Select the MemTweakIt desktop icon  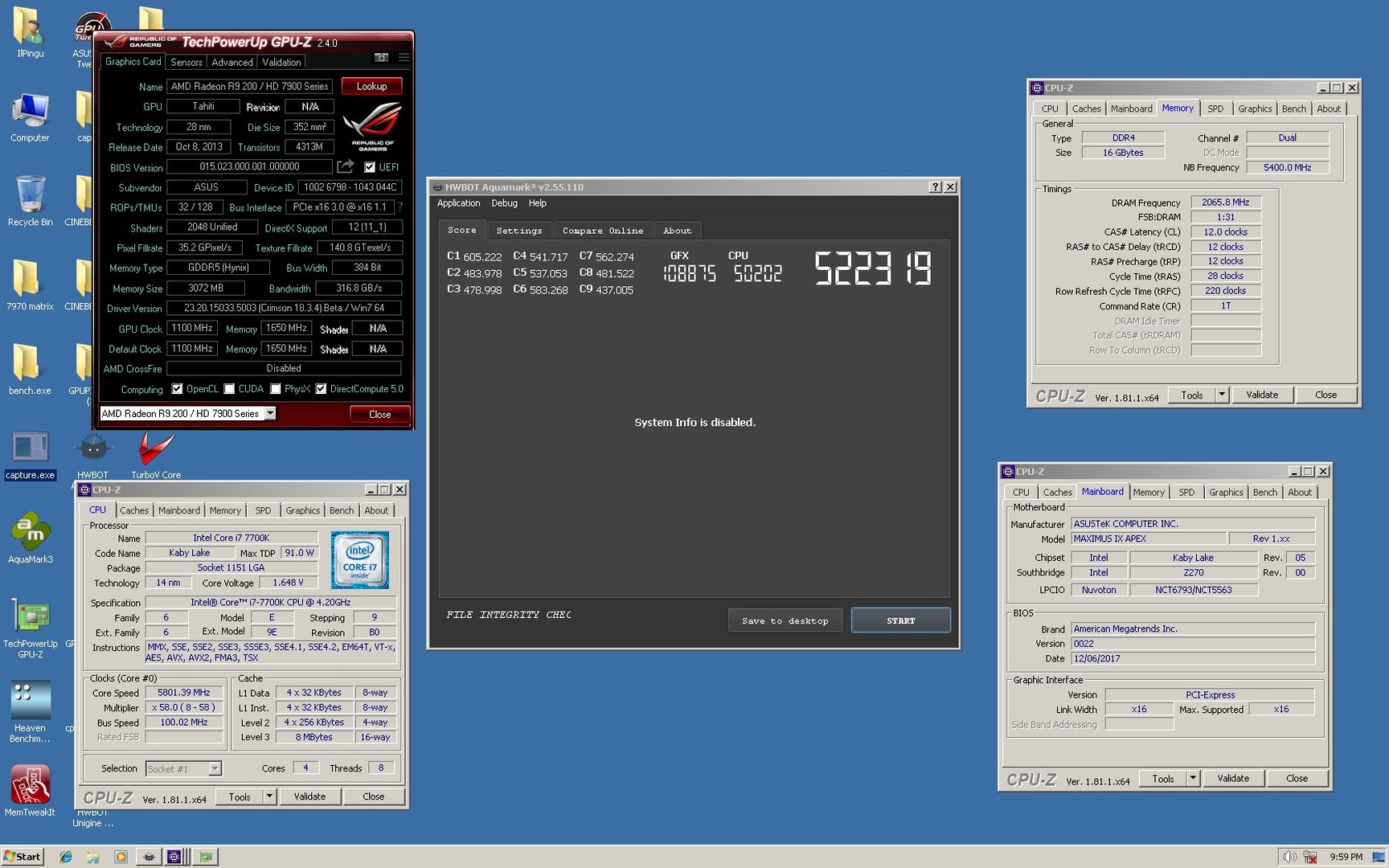click(30, 791)
